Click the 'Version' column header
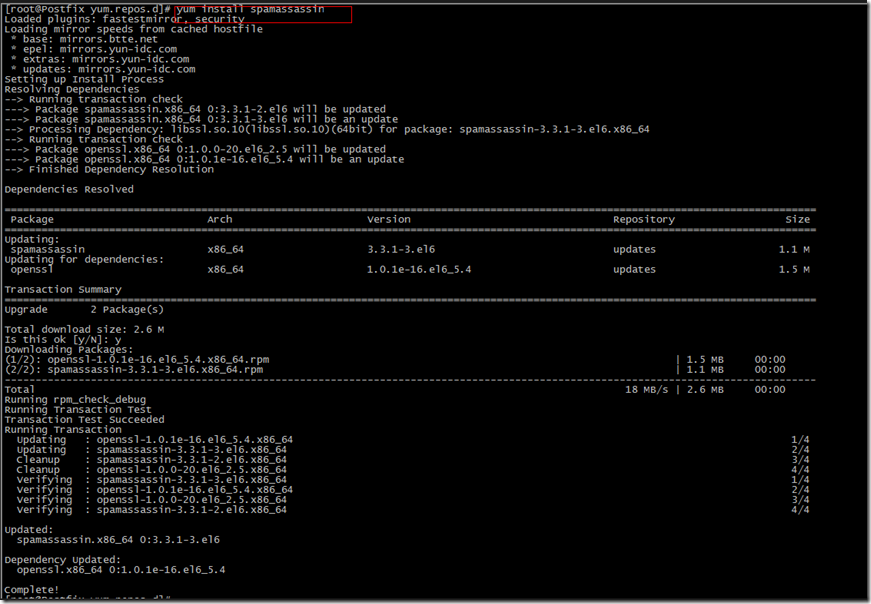This screenshot has height=604, width=871. click(x=389, y=219)
